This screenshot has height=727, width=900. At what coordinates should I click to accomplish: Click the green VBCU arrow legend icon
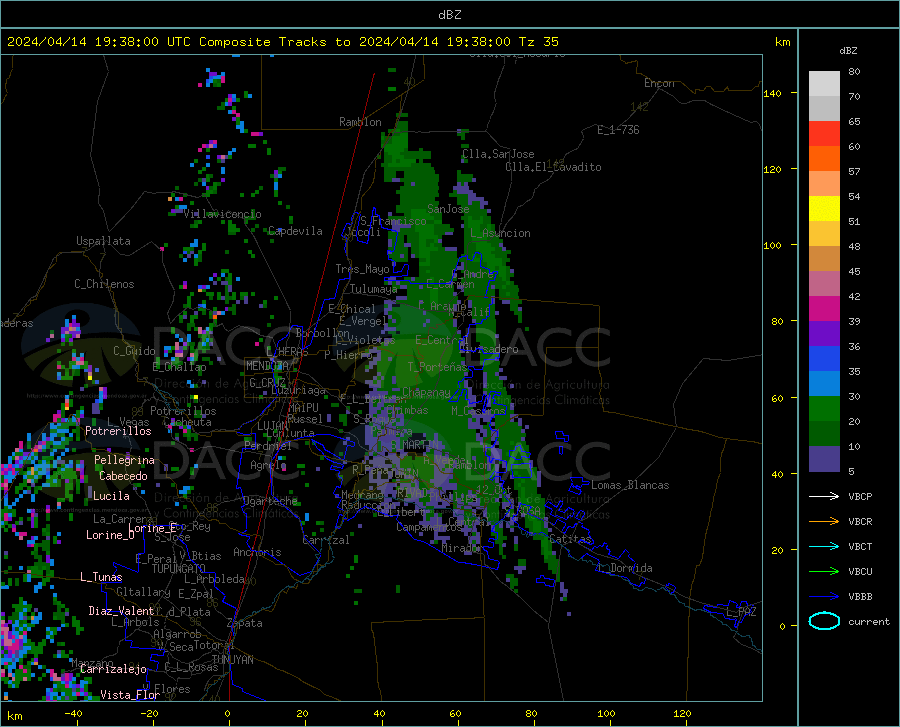tap(824, 572)
